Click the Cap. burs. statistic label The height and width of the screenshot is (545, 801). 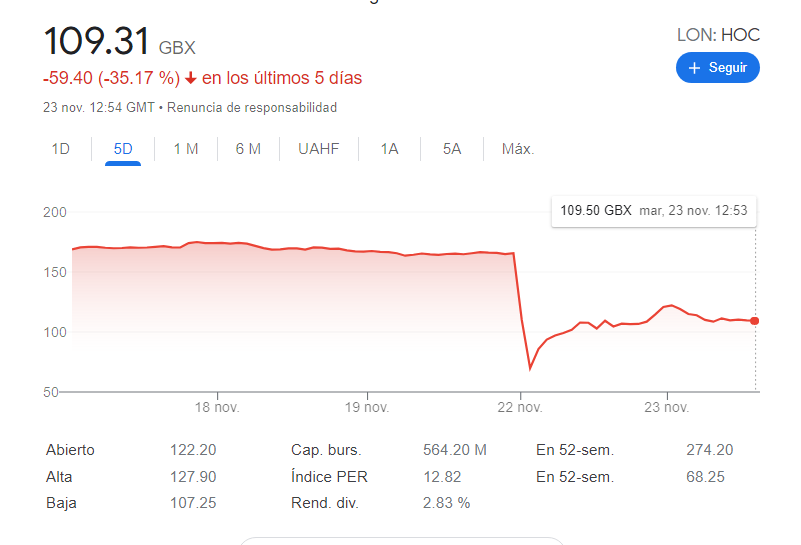326,450
